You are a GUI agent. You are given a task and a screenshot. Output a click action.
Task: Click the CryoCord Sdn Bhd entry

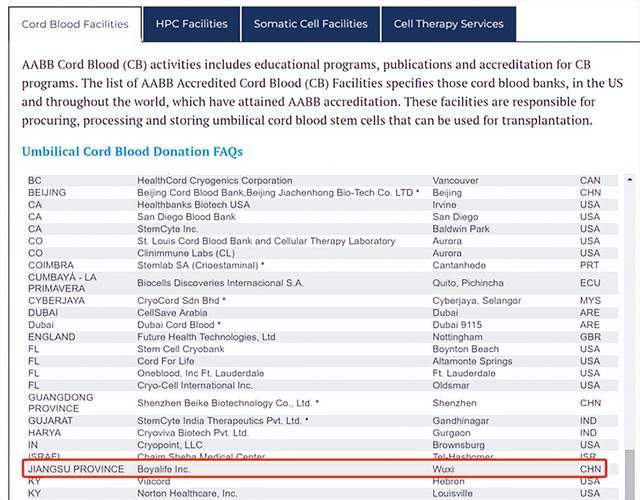[181, 301]
